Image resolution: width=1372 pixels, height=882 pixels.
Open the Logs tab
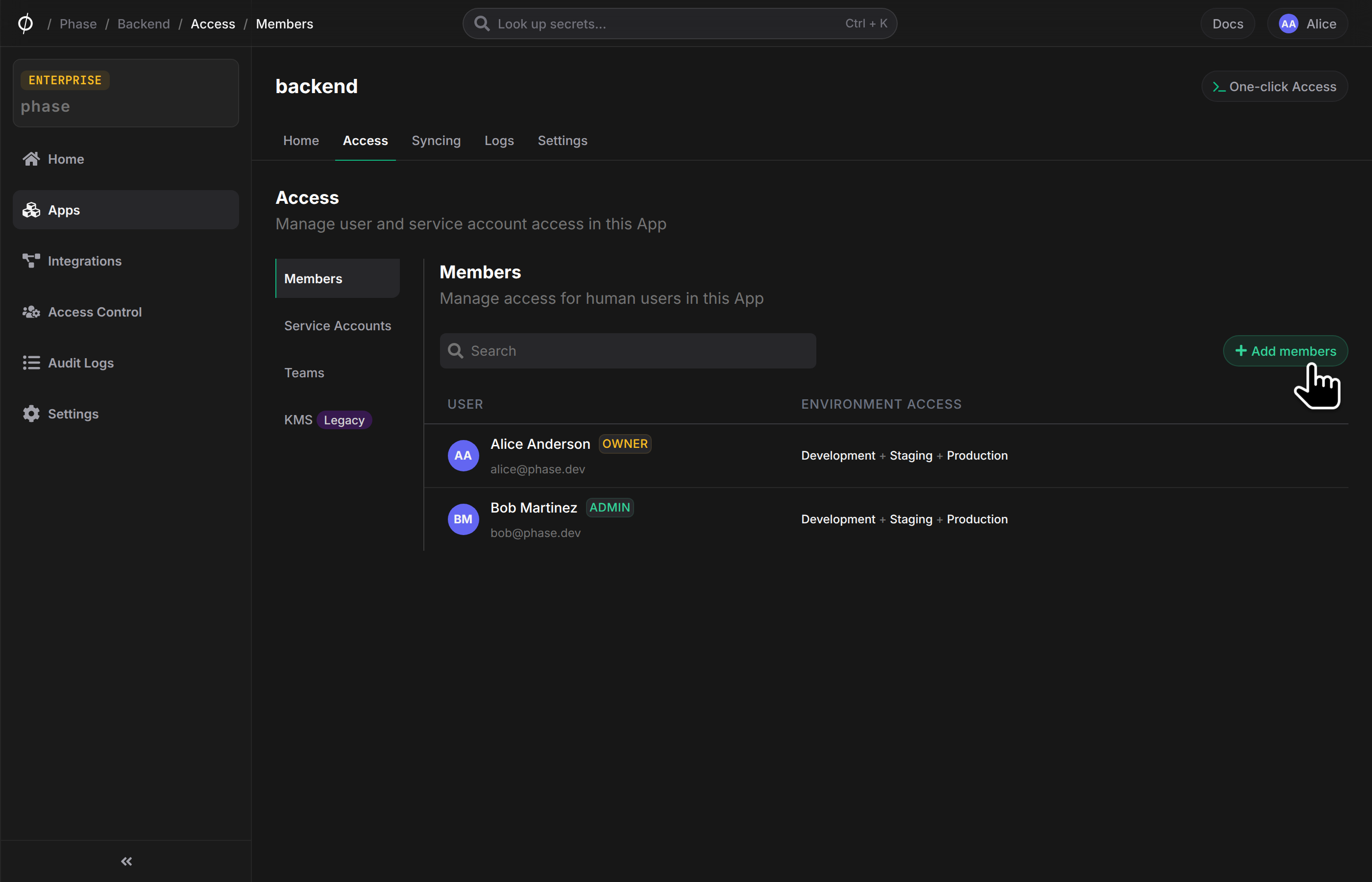click(499, 140)
